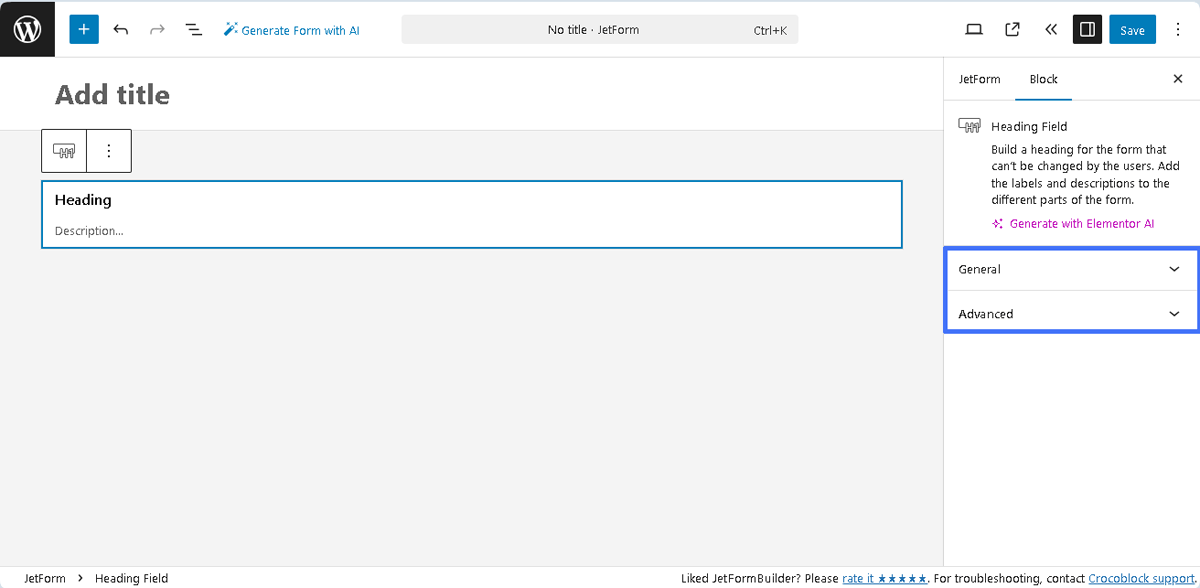
Task: Switch the preview device view
Action: tap(974, 30)
